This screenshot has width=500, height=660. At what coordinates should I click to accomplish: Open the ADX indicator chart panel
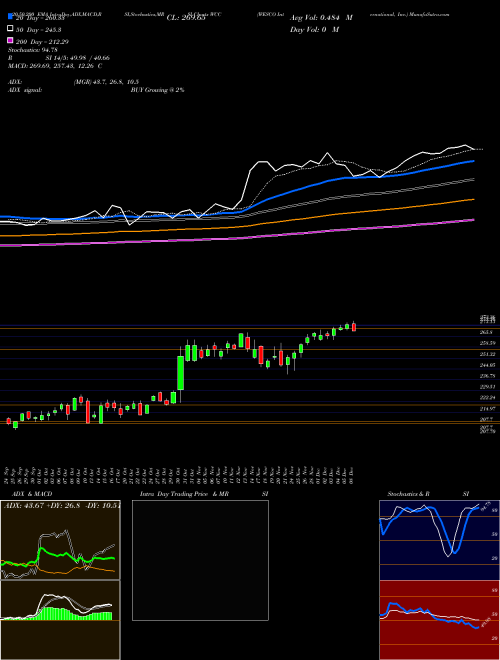(60, 540)
